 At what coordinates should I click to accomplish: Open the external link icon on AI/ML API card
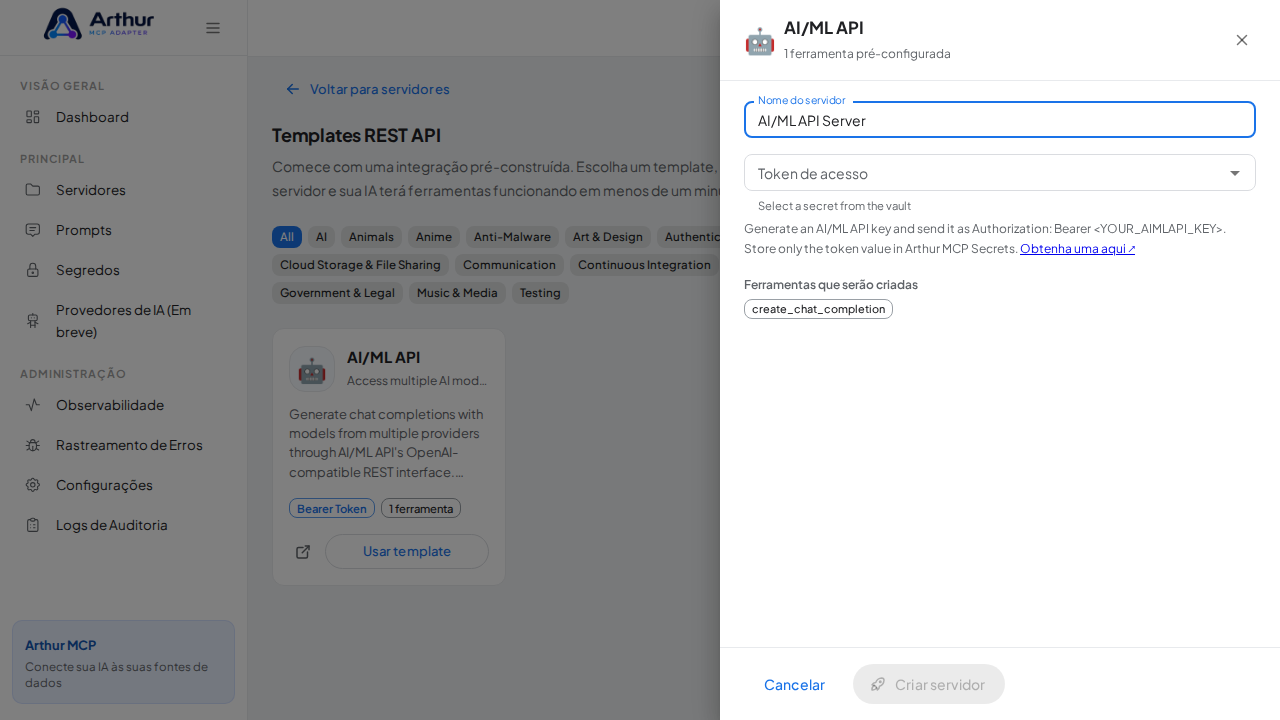[x=303, y=552]
